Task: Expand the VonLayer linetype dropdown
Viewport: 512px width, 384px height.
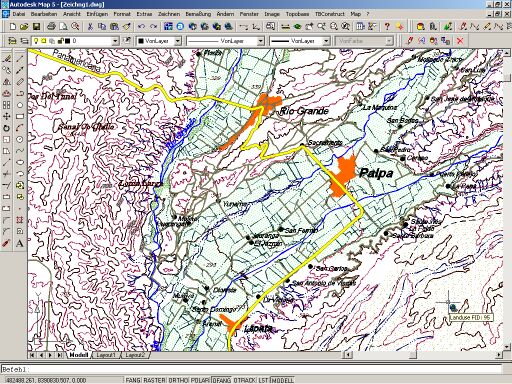Action: (260, 41)
